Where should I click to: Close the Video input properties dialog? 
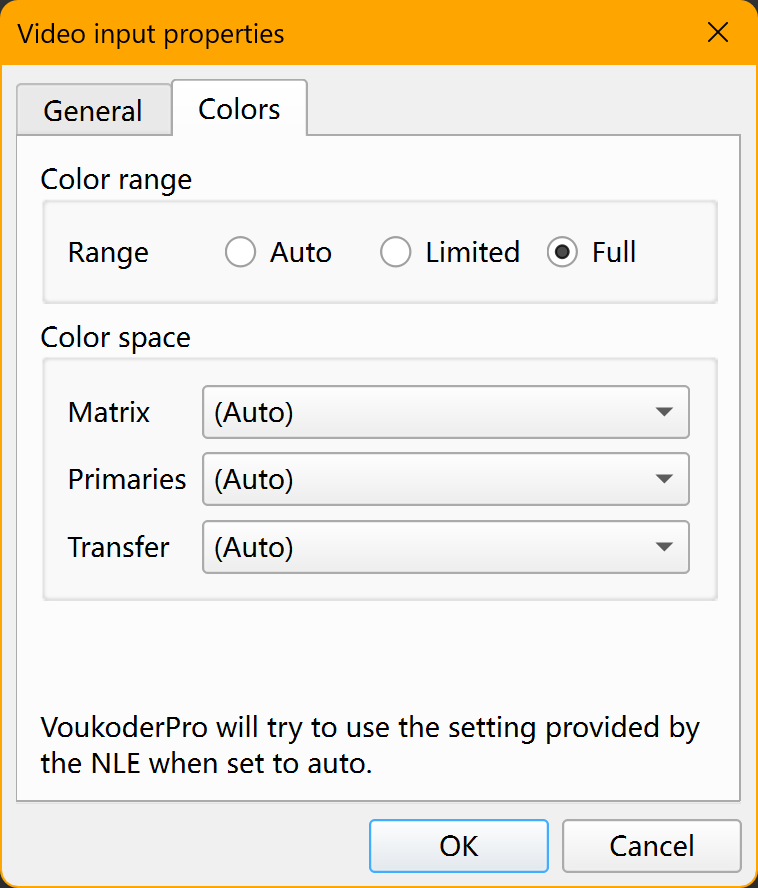click(x=718, y=33)
